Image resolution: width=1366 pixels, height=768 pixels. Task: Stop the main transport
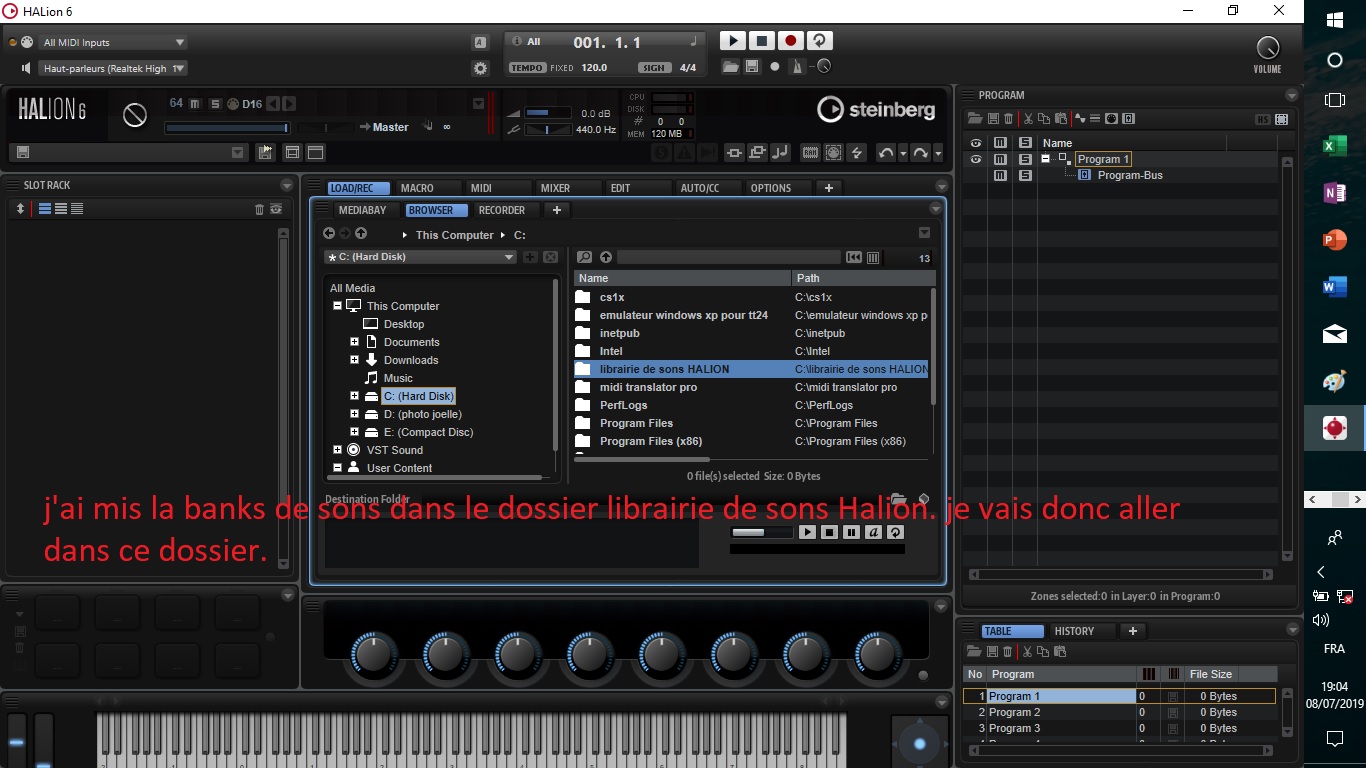(762, 41)
